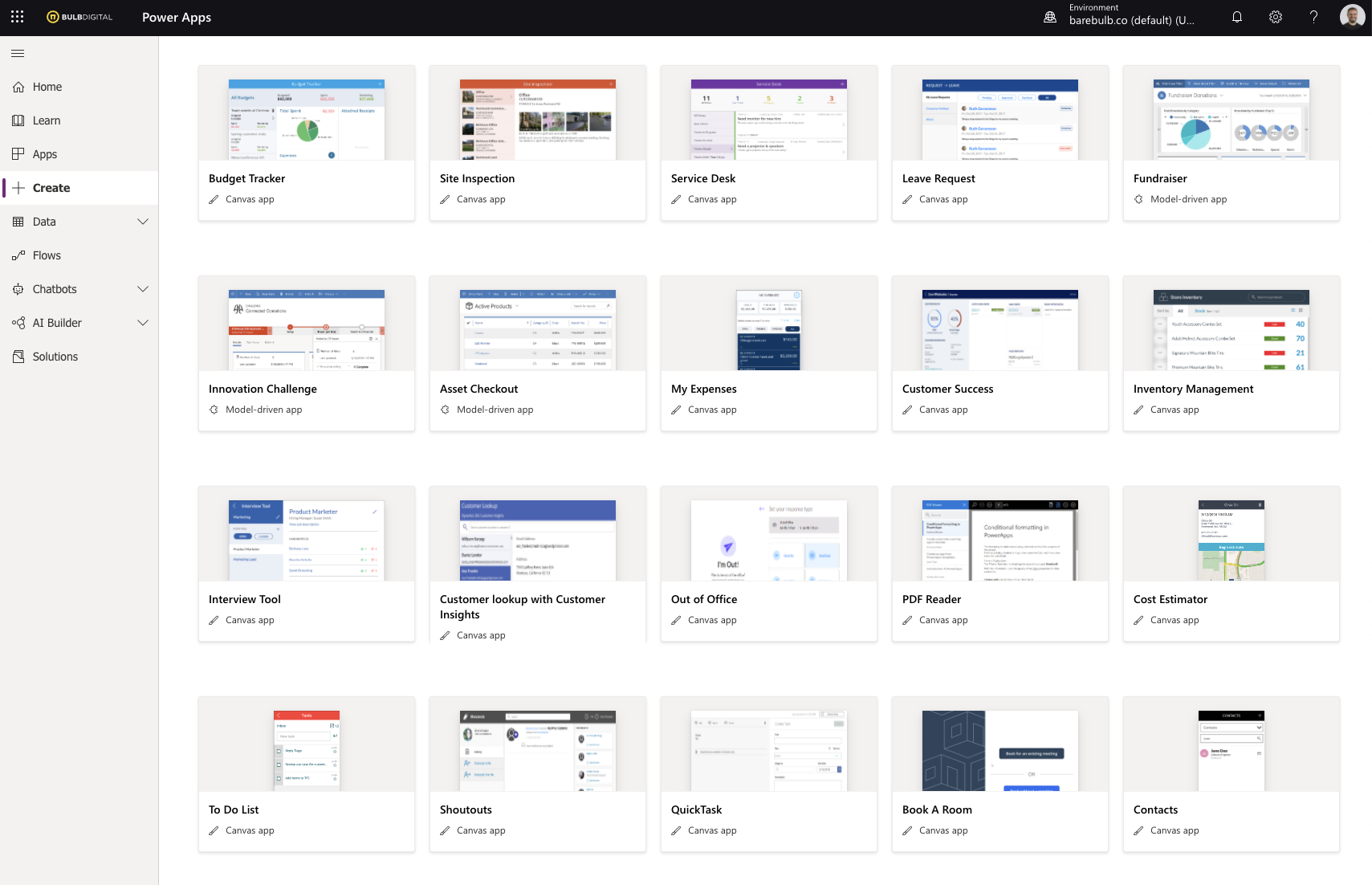Choose the Fundraiser model-driven template
Viewport: 1372px width, 885px height.
[x=1231, y=143]
